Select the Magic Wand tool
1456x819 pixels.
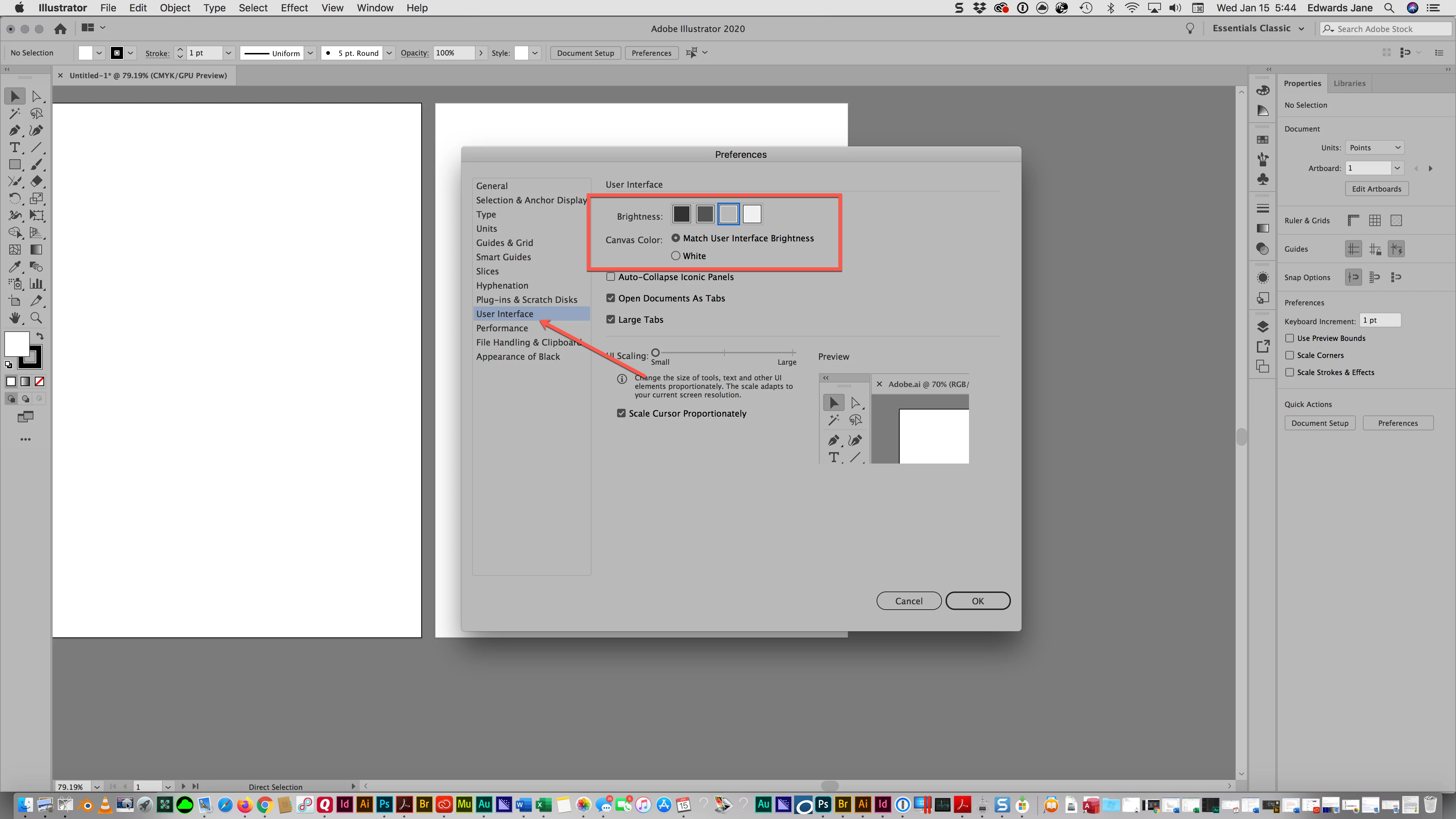tap(14, 114)
